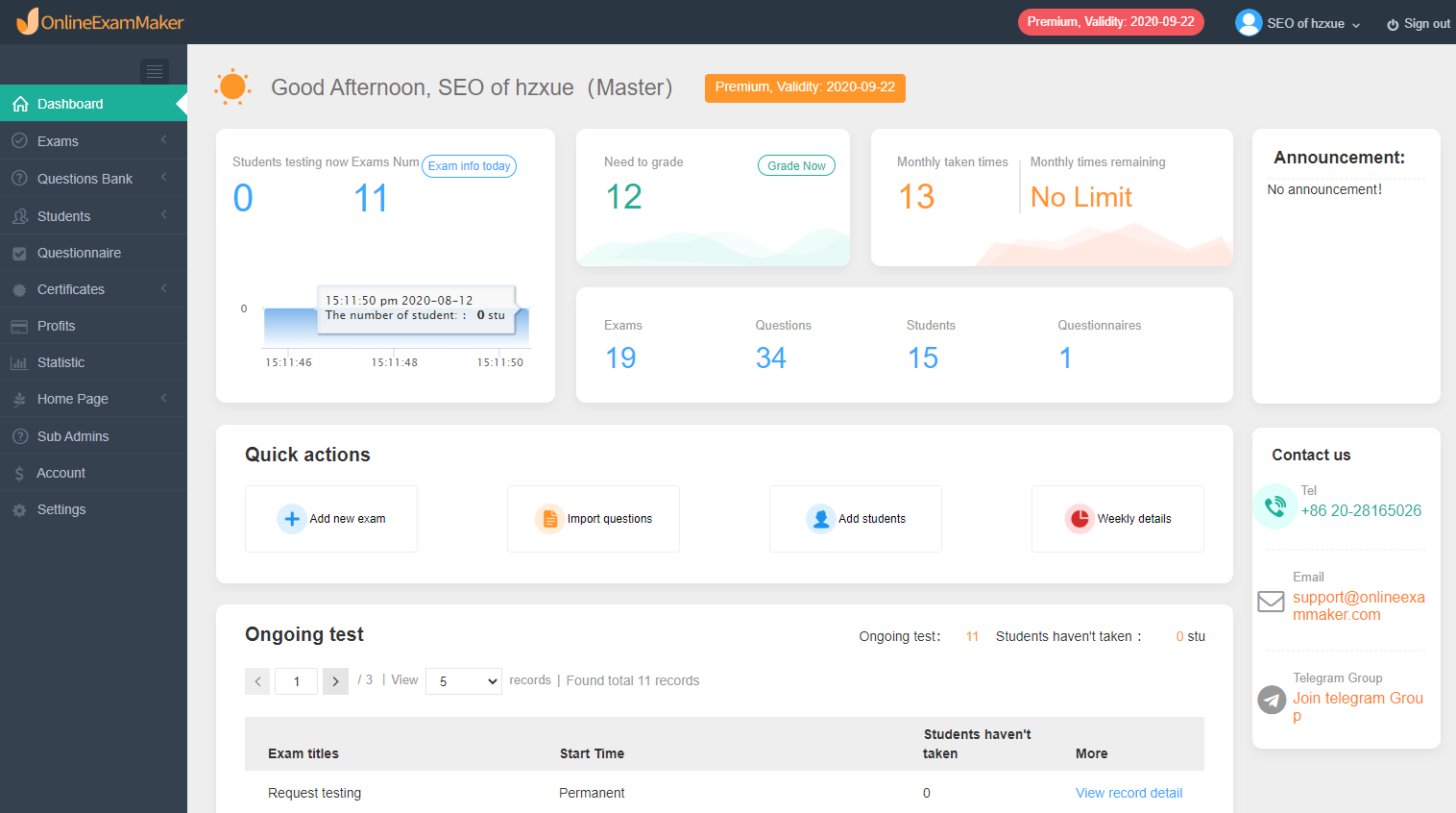This screenshot has height=813, width=1456.
Task: Click the page number input field
Action: (x=297, y=681)
